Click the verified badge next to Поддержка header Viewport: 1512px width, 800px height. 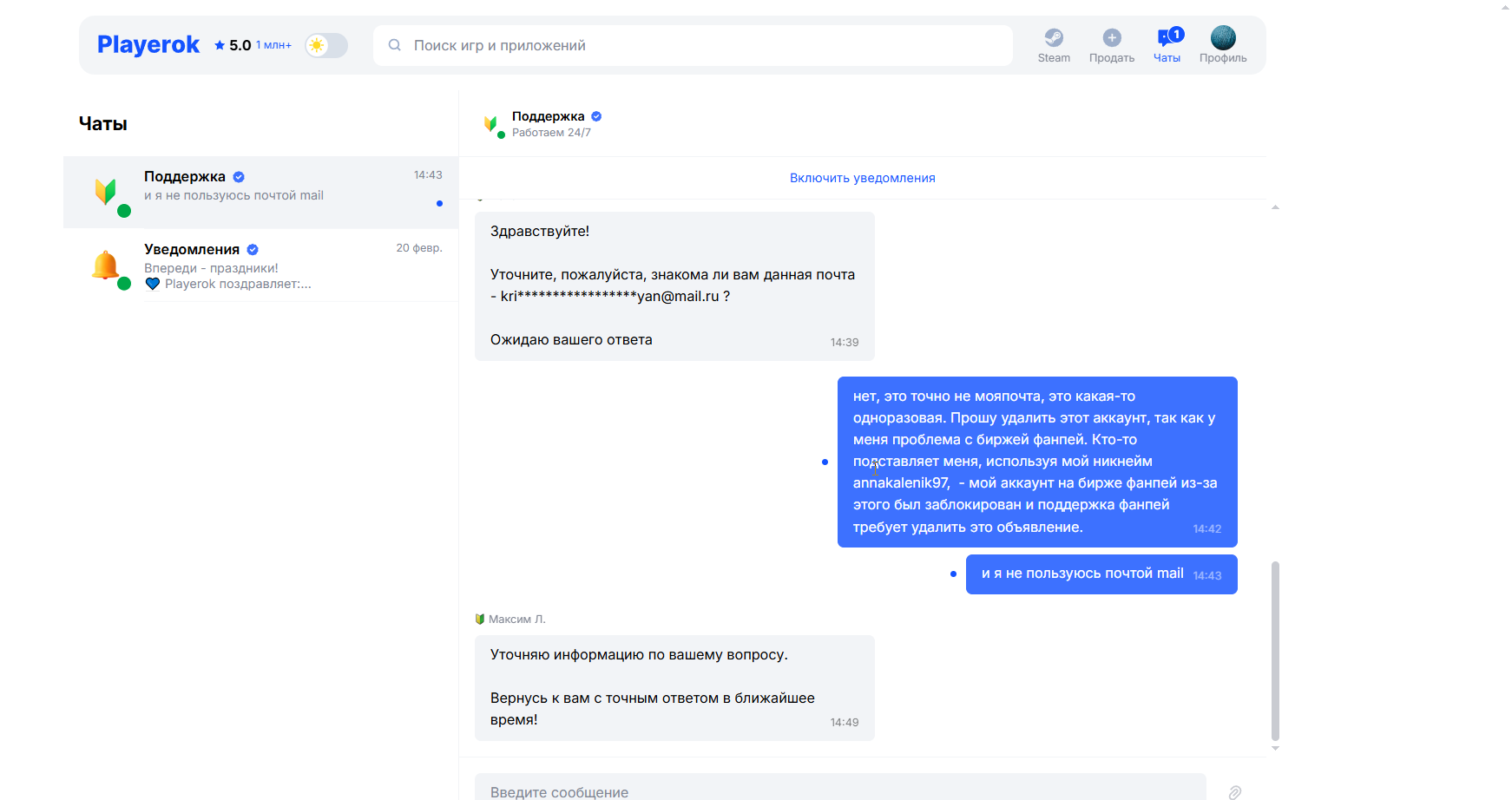[x=596, y=116]
